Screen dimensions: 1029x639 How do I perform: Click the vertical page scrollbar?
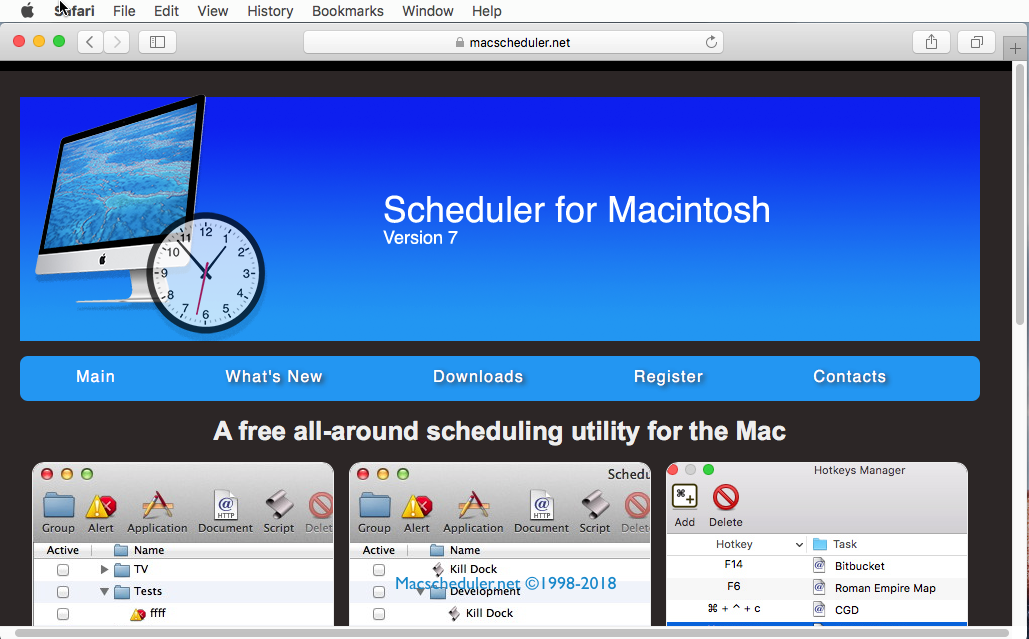(1020, 194)
